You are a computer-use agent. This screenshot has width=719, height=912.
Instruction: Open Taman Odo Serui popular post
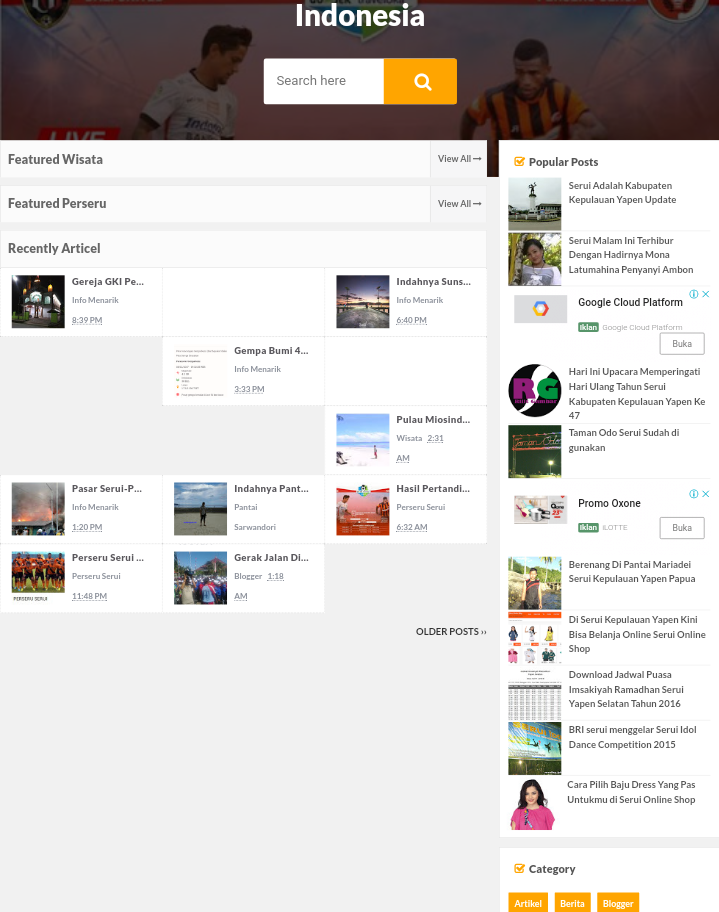624,440
